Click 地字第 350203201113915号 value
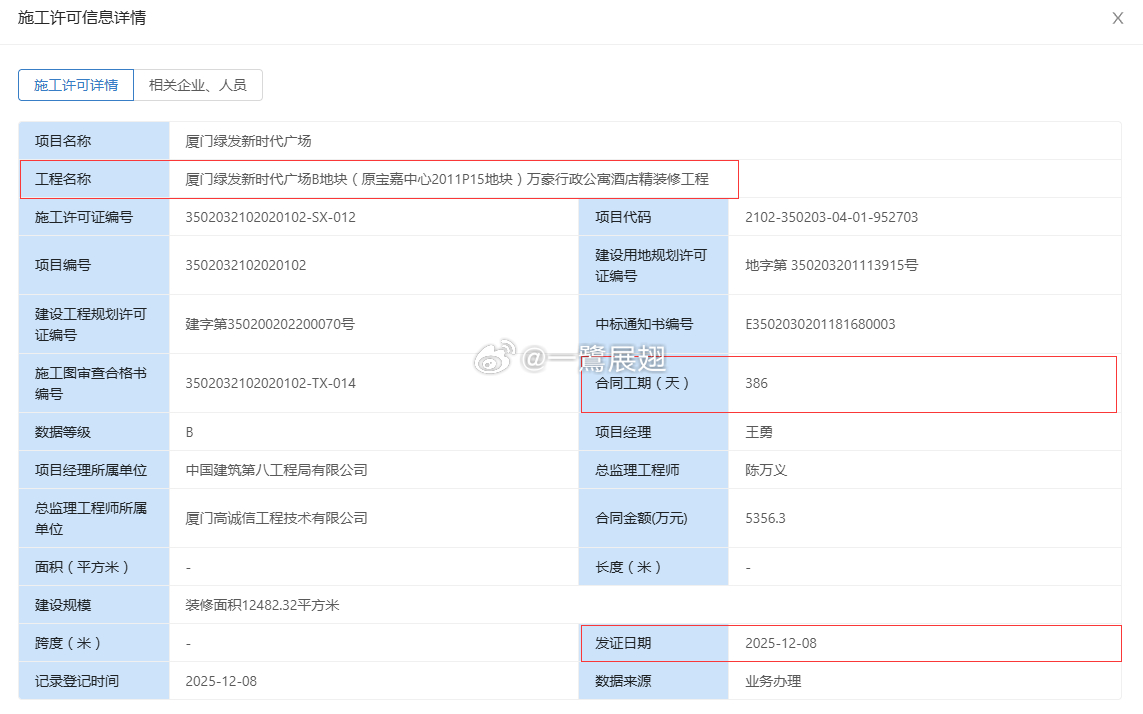 pos(831,265)
